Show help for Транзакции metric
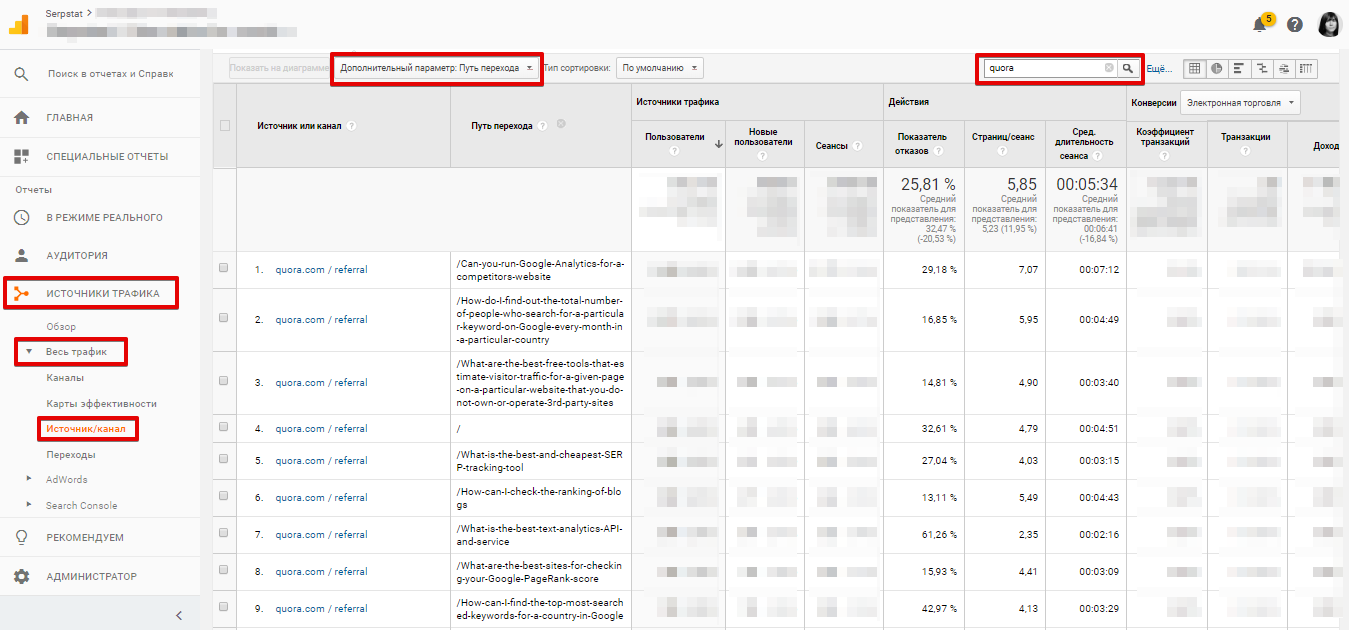The width and height of the screenshot is (1349, 630). click(1245, 151)
